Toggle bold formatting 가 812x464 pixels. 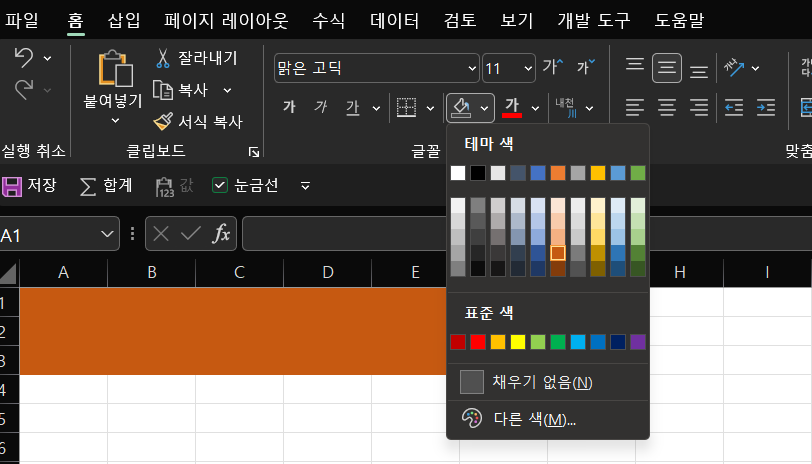[289, 107]
